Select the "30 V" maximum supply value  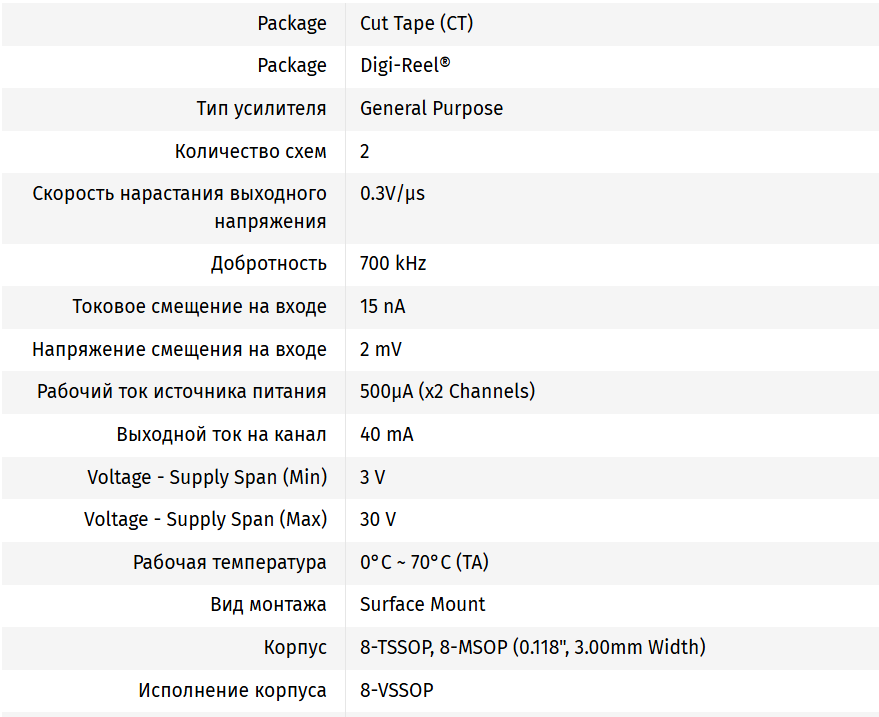(378, 519)
